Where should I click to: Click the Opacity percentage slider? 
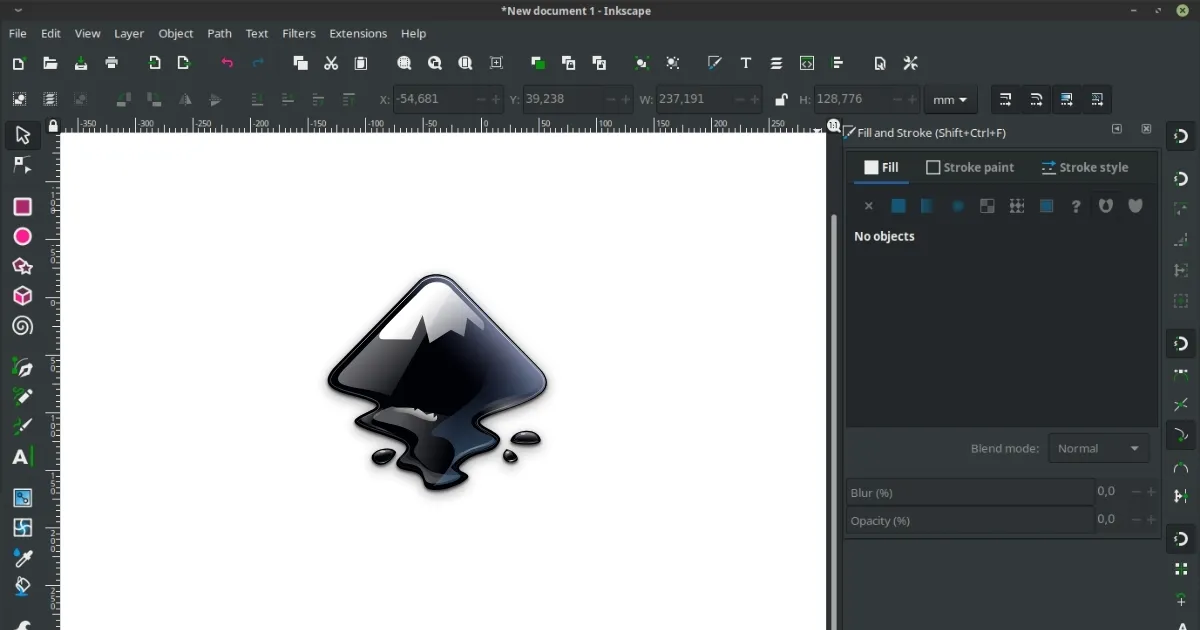tap(969, 521)
